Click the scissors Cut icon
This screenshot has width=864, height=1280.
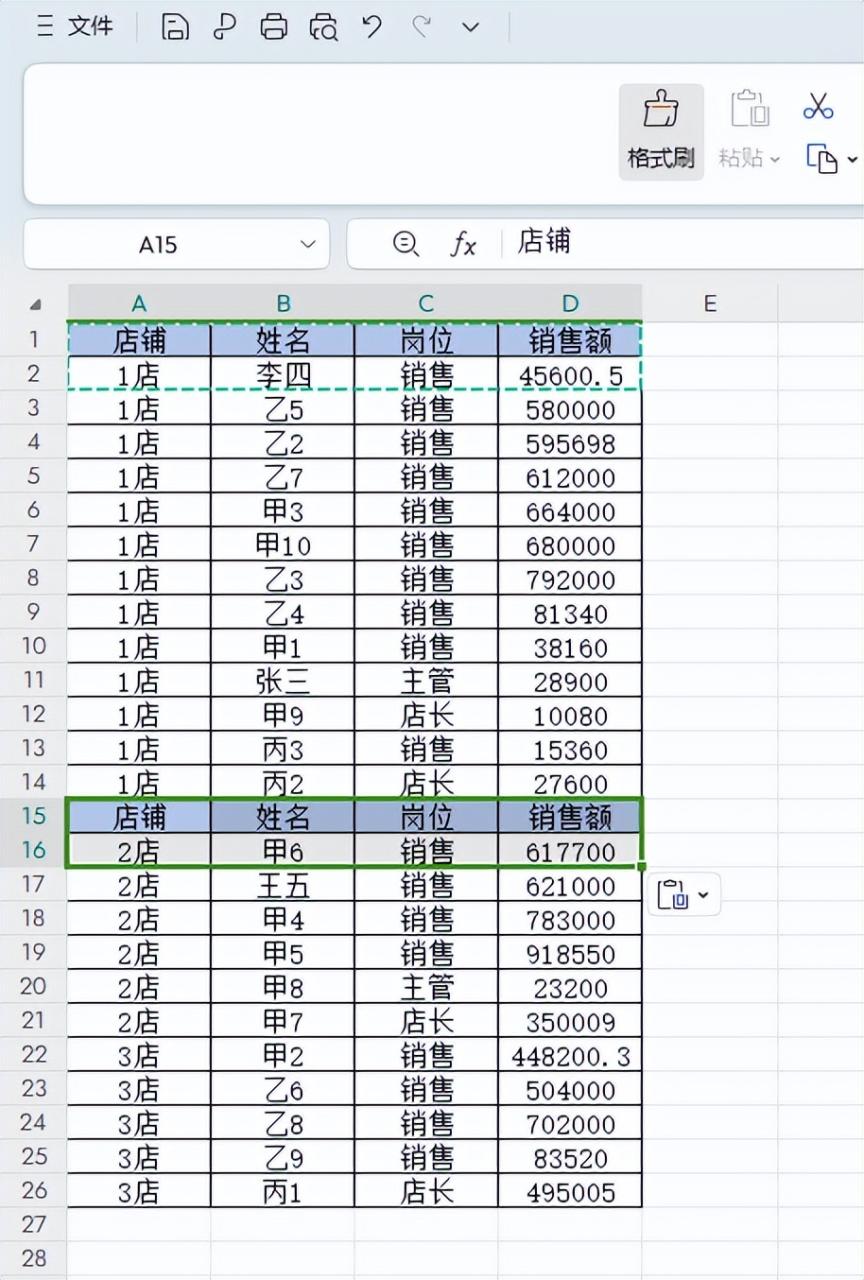click(x=818, y=105)
